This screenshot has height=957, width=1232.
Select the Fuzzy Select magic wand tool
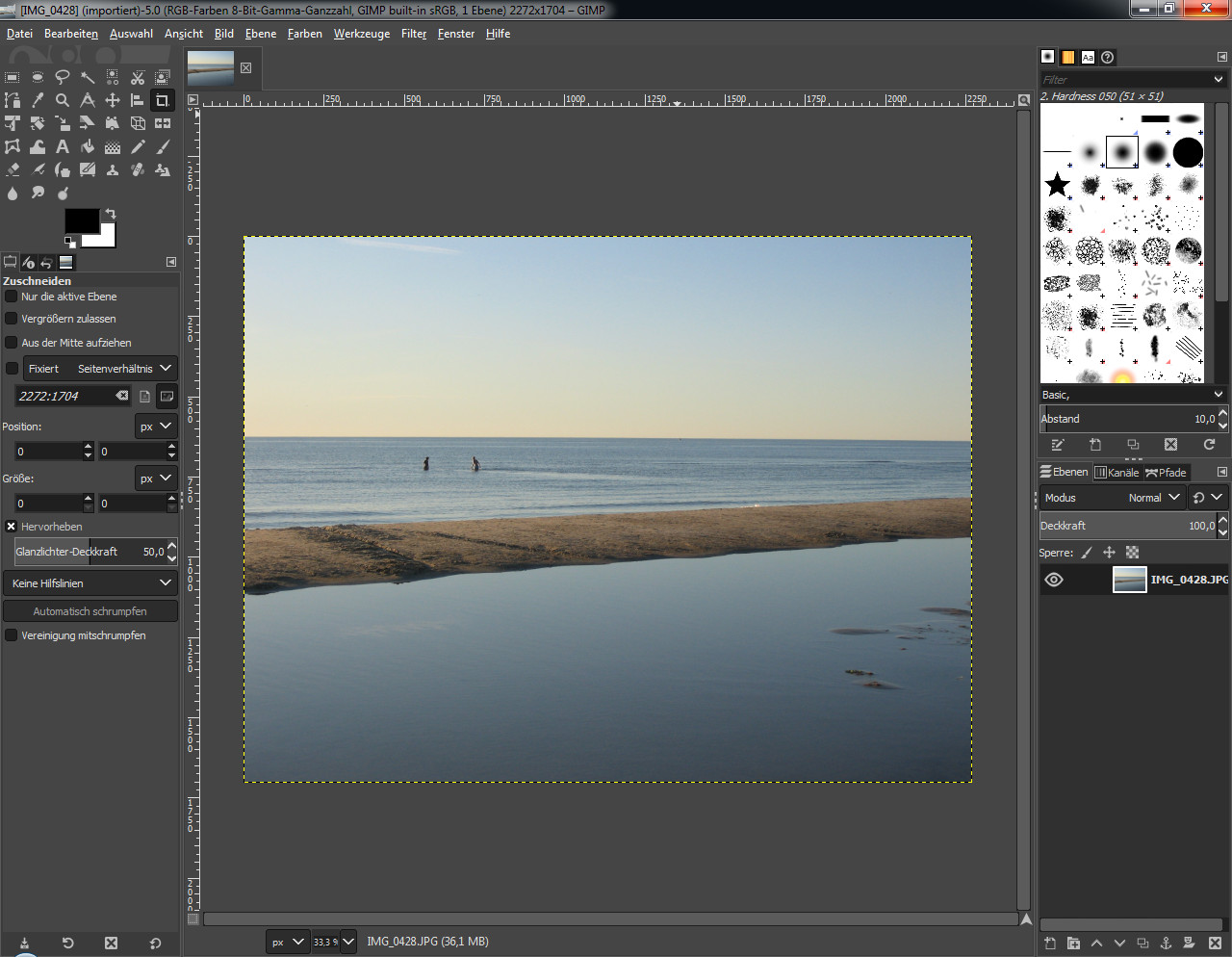point(88,77)
